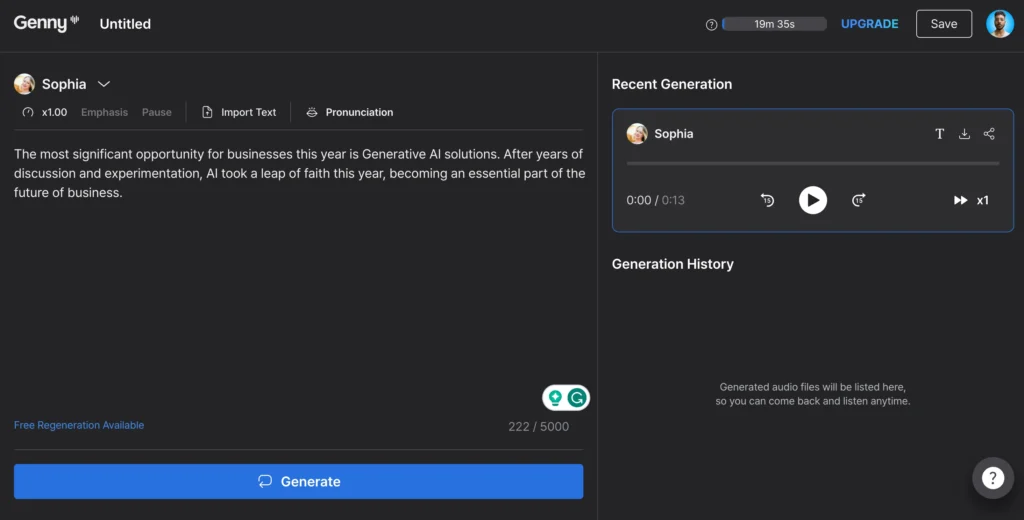The width and height of the screenshot is (1024, 520).
Task: Click Import Text button
Action: click(x=239, y=112)
